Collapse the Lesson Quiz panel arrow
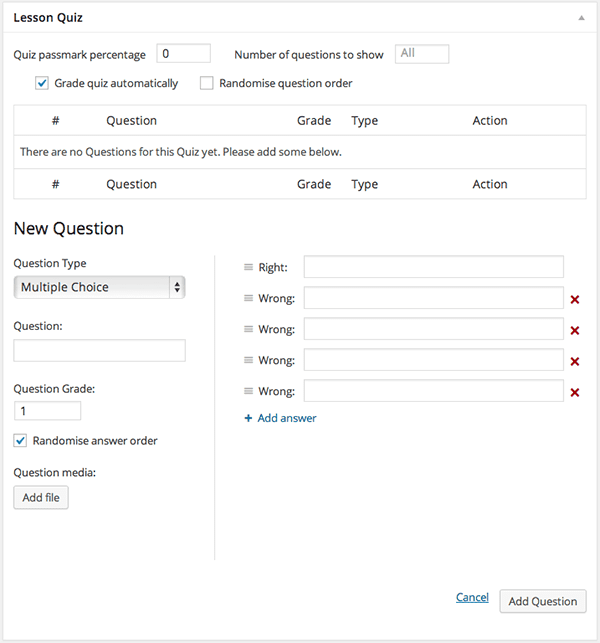Screen dimensions: 600x643 581,18
